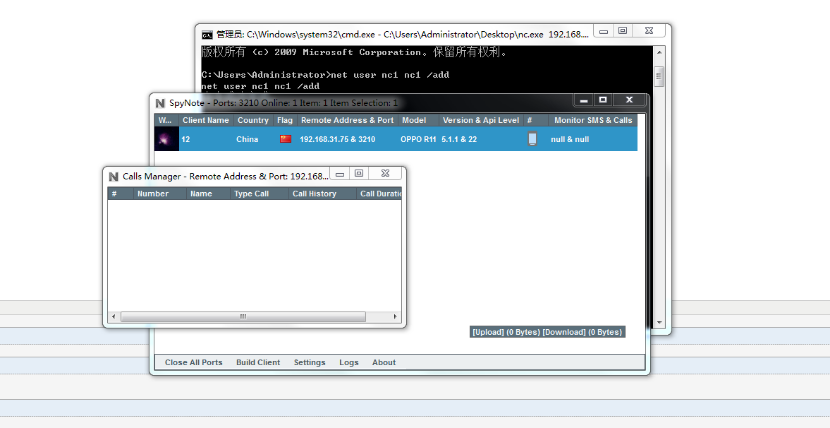Screen dimensions: 830x428
Task: Click the China flag icon in client row
Action: click(x=286, y=139)
